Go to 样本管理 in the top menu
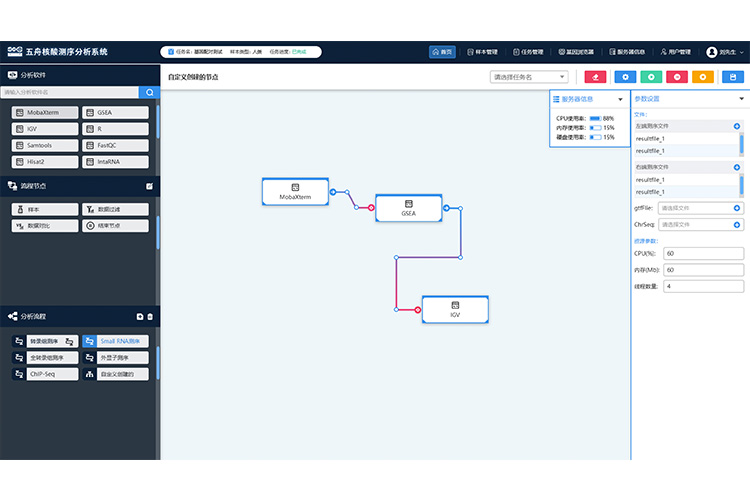 pyautogui.click(x=482, y=51)
